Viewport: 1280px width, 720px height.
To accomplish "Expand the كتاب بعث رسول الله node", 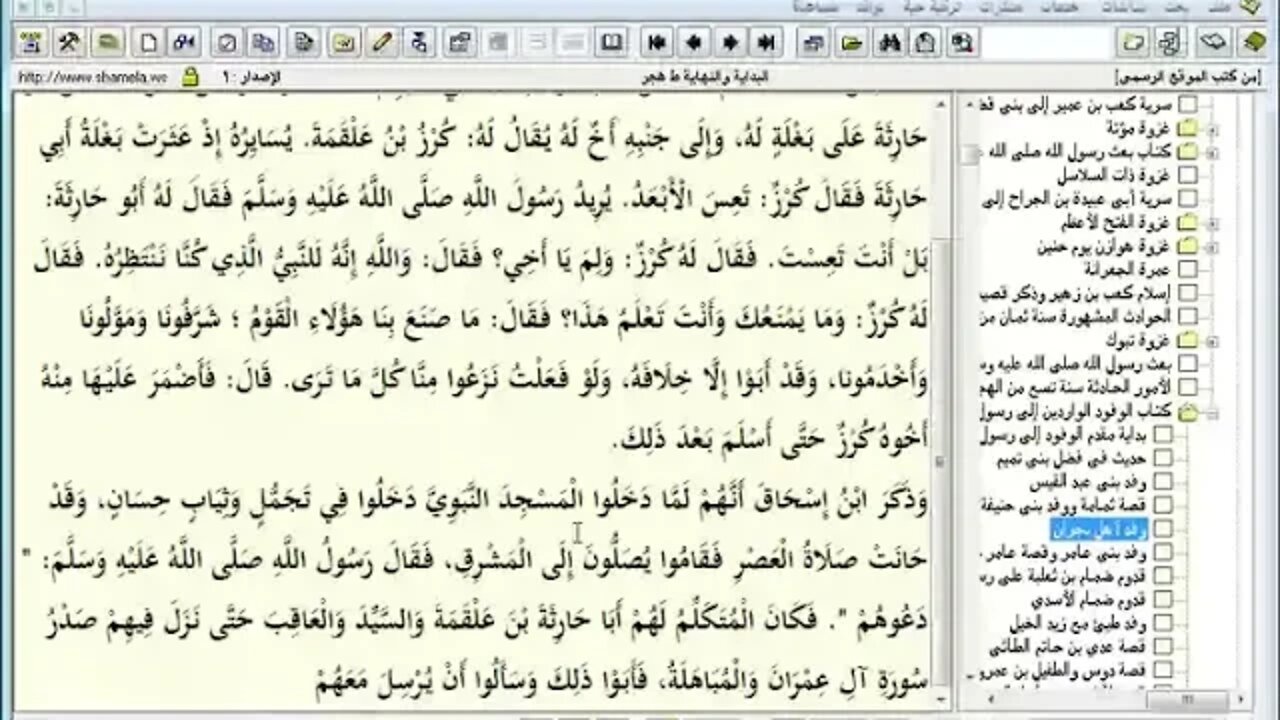I will (x=1213, y=152).
